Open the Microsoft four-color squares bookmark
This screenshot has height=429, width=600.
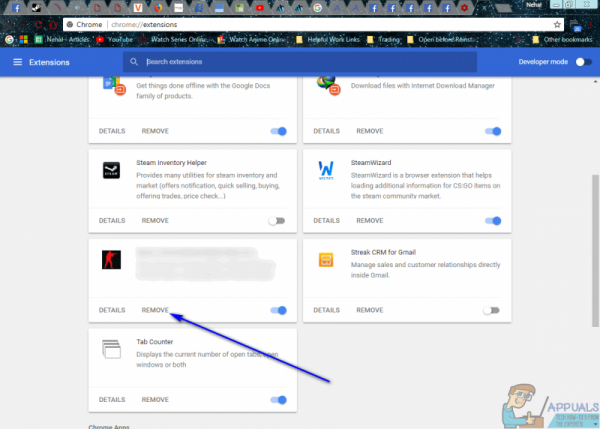coord(24,39)
